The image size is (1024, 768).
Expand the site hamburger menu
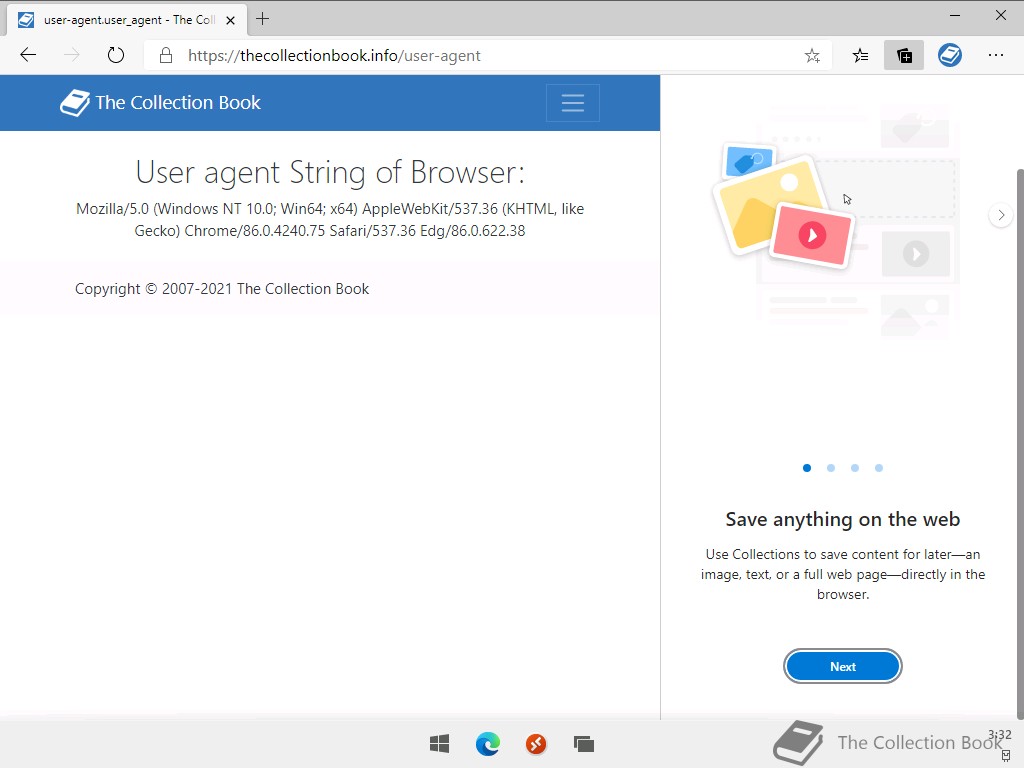point(573,103)
